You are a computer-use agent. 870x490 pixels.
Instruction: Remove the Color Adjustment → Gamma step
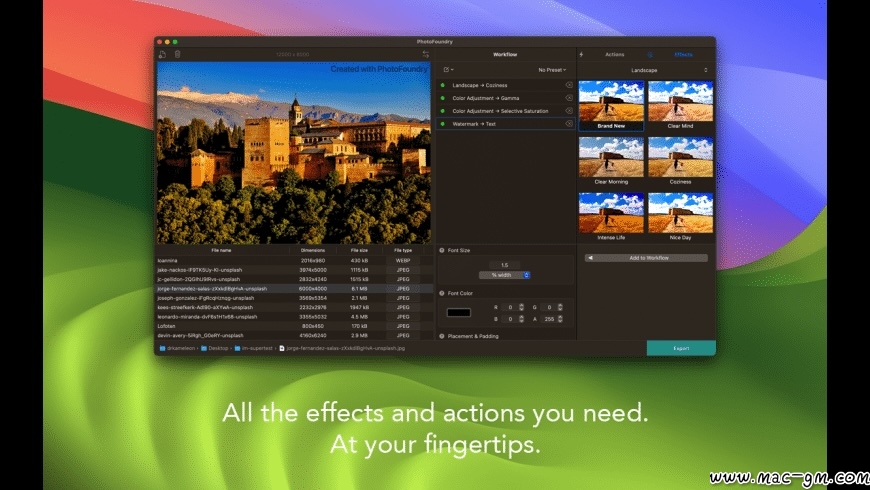[x=569, y=98]
